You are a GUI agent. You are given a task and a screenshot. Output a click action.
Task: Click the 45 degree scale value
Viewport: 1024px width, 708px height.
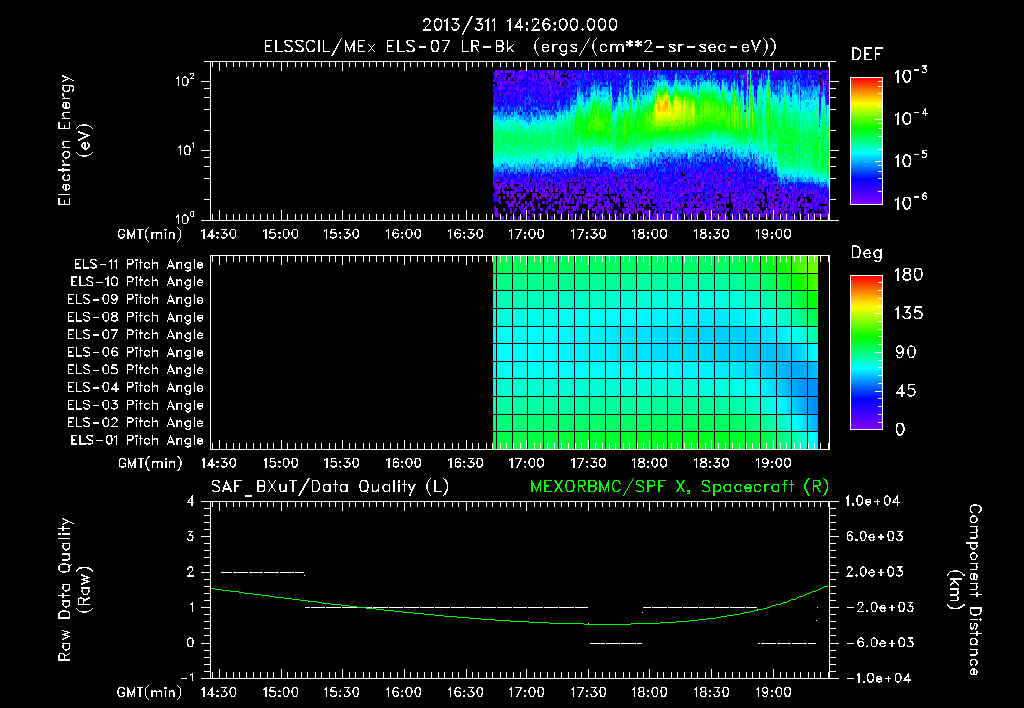[x=906, y=391]
